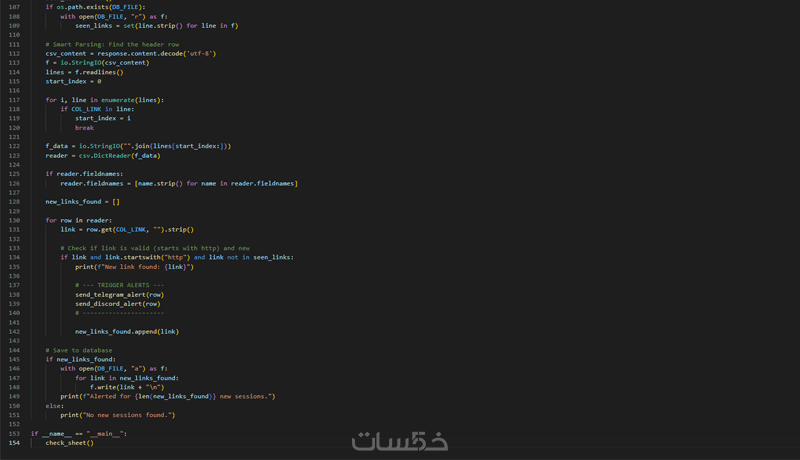Image resolution: width=800 pixels, height=460 pixels.
Task: Click the 'reader = csv.DictReader(f_data)' line
Action: [103, 156]
